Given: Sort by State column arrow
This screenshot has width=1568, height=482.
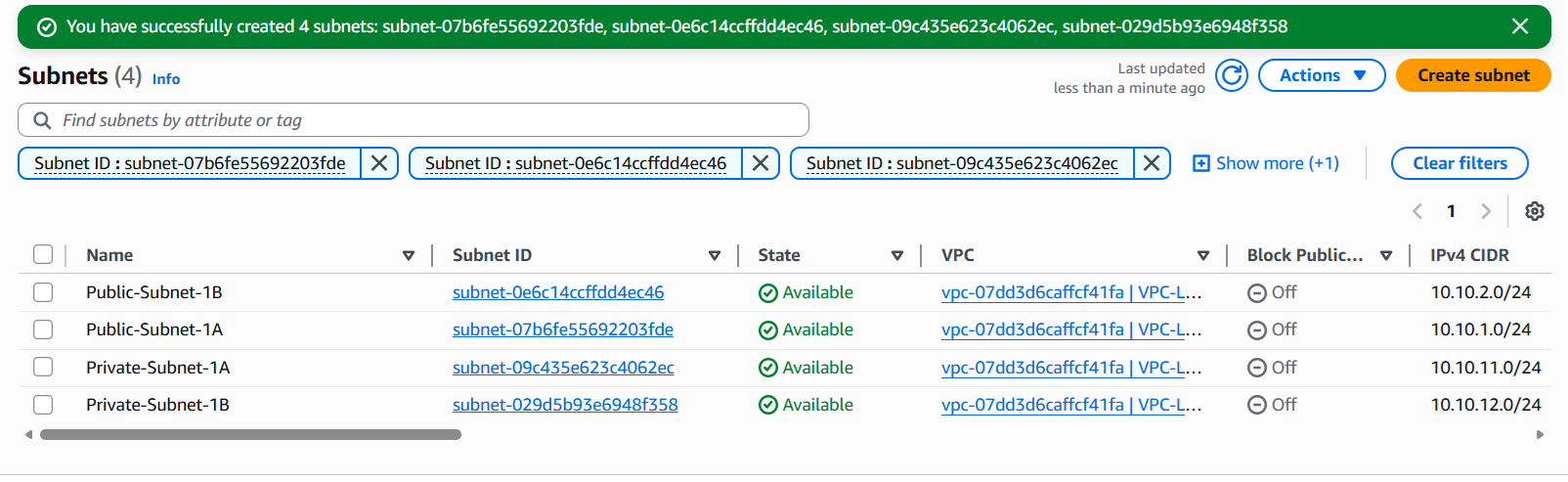Looking at the screenshot, I should (x=897, y=256).
